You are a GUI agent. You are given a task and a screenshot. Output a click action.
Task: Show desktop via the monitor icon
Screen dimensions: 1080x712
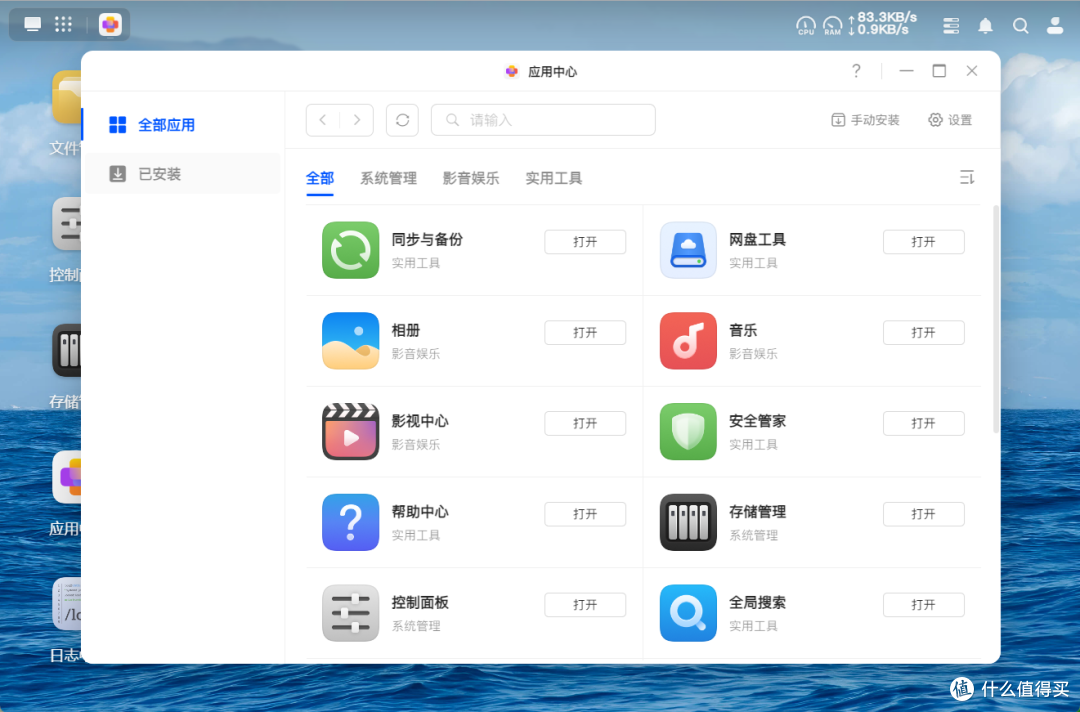click(32, 25)
